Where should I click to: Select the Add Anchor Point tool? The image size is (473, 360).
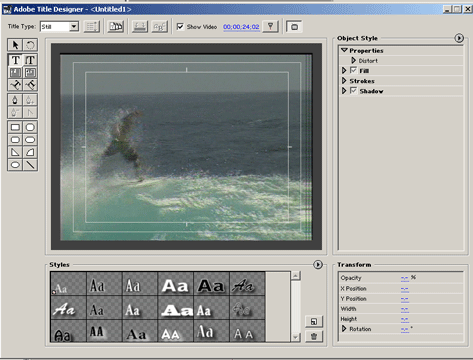30,100
